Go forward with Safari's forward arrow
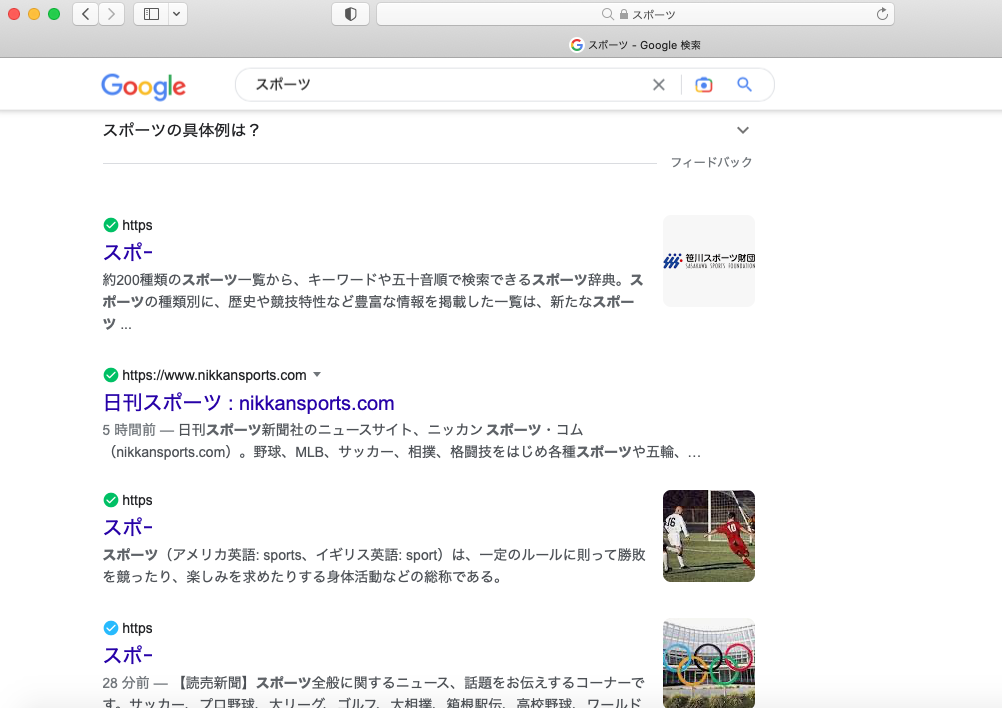Screen dimensions: 1002x708 [111, 14]
